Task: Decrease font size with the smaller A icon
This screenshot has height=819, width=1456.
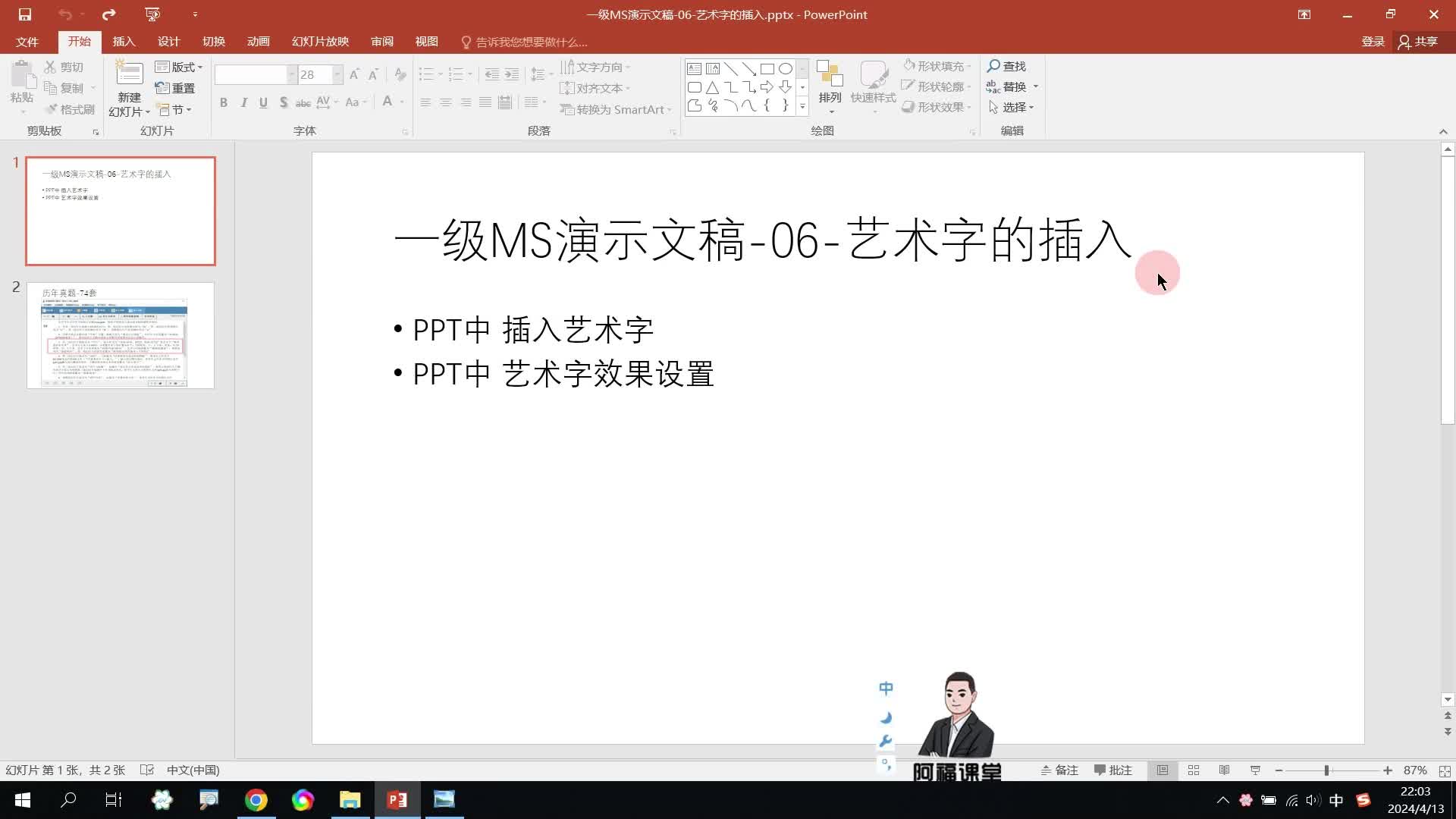Action: point(373,74)
